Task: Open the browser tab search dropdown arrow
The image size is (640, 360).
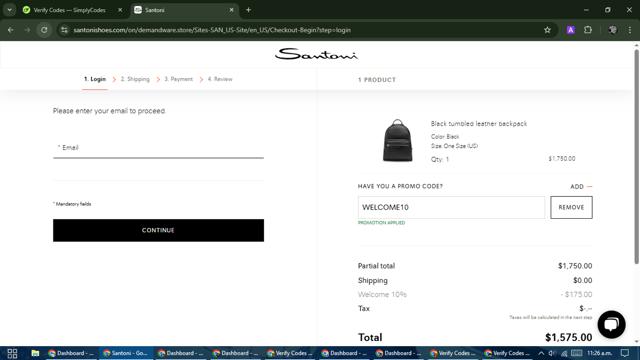Action: pyautogui.click(x=9, y=10)
